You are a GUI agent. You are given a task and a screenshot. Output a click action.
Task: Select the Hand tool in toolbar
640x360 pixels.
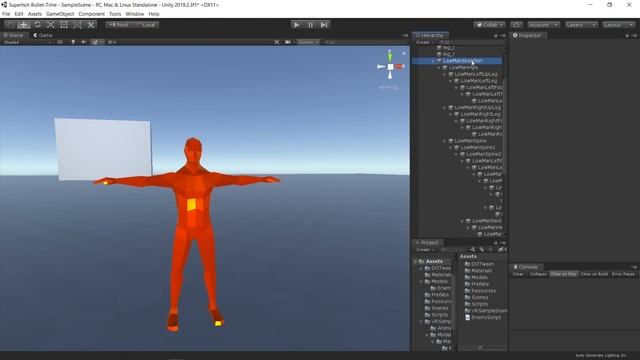click(10, 25)
